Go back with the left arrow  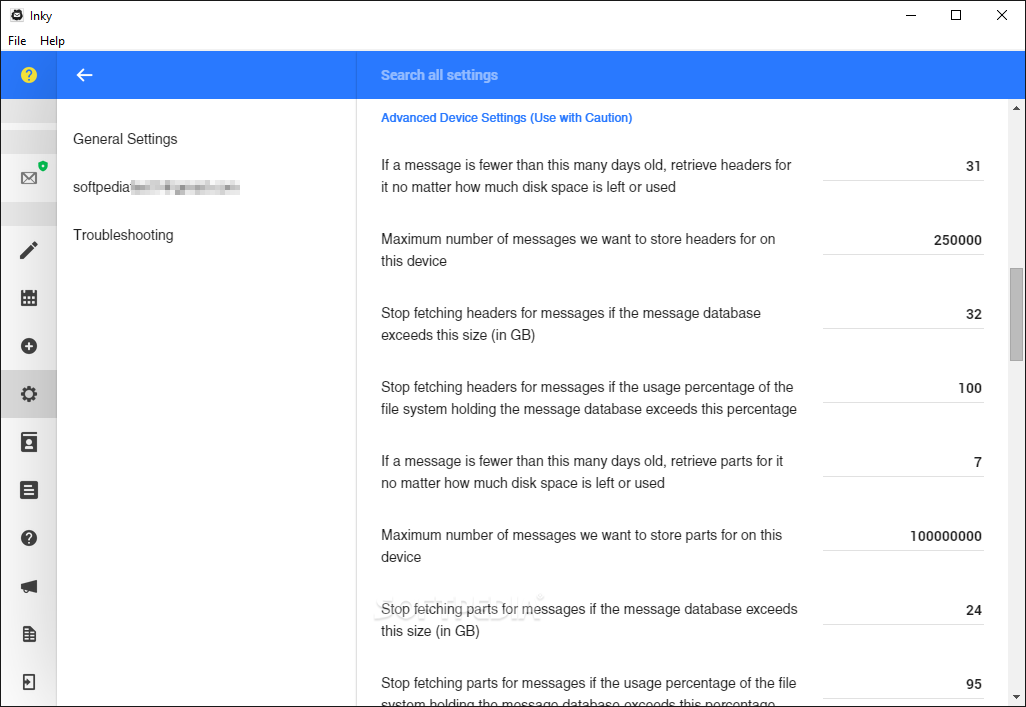pos(84,75)
